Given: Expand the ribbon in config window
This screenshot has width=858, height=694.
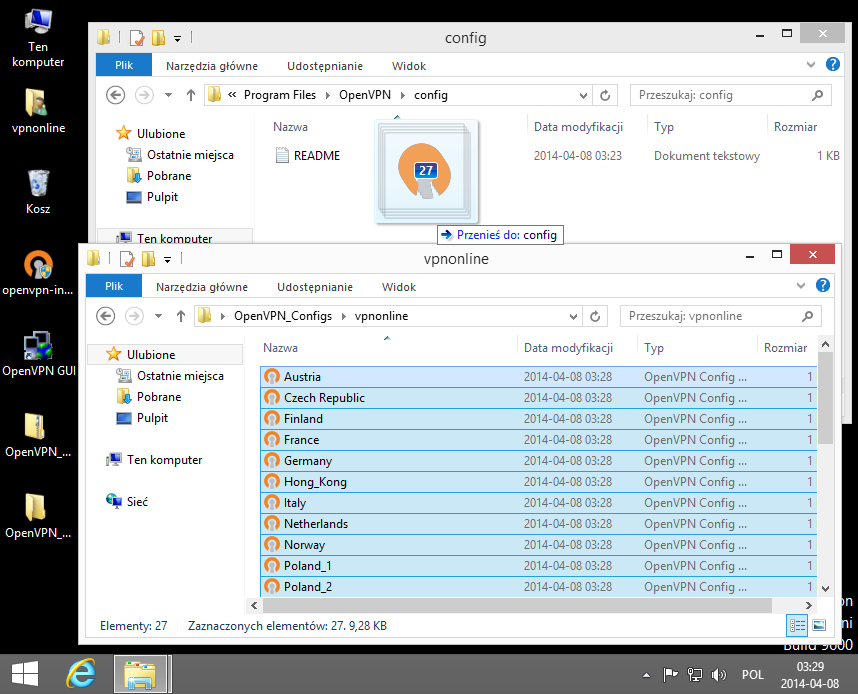Looking at the screenshot, I should pyautogui.click(x=810, y=65).
